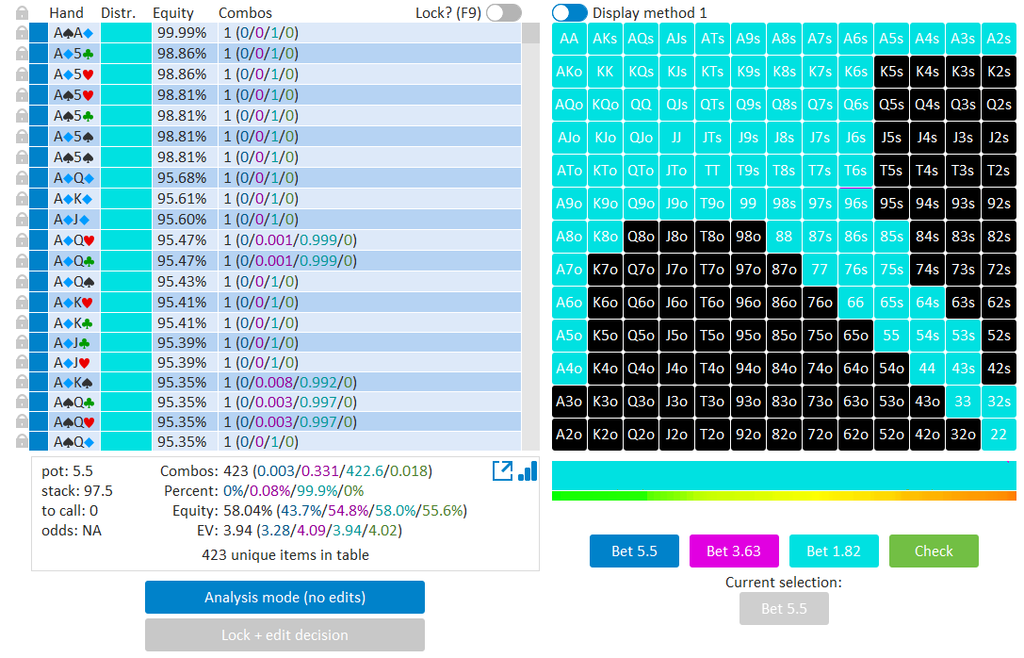Click the lock icon for the A♠5♥ row
1024x658 pixels.
tap(22, 95)
